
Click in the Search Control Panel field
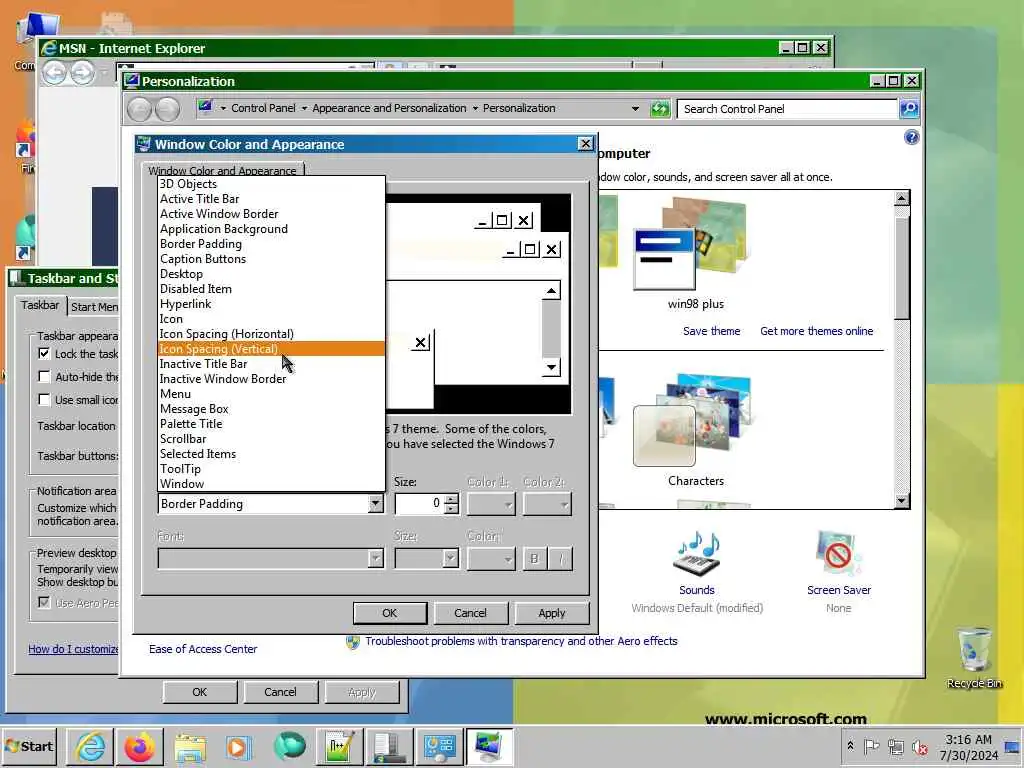coord(788,109)
